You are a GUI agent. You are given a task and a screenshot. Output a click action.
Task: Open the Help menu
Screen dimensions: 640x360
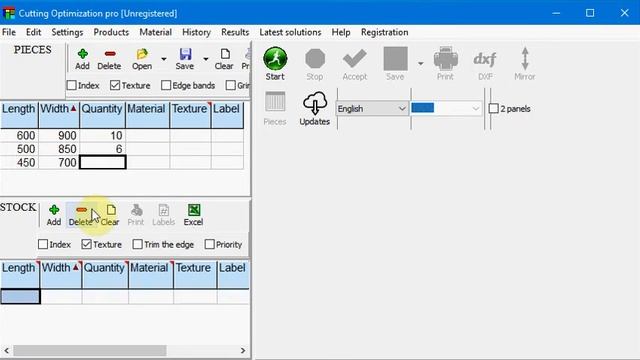[341, 32]
